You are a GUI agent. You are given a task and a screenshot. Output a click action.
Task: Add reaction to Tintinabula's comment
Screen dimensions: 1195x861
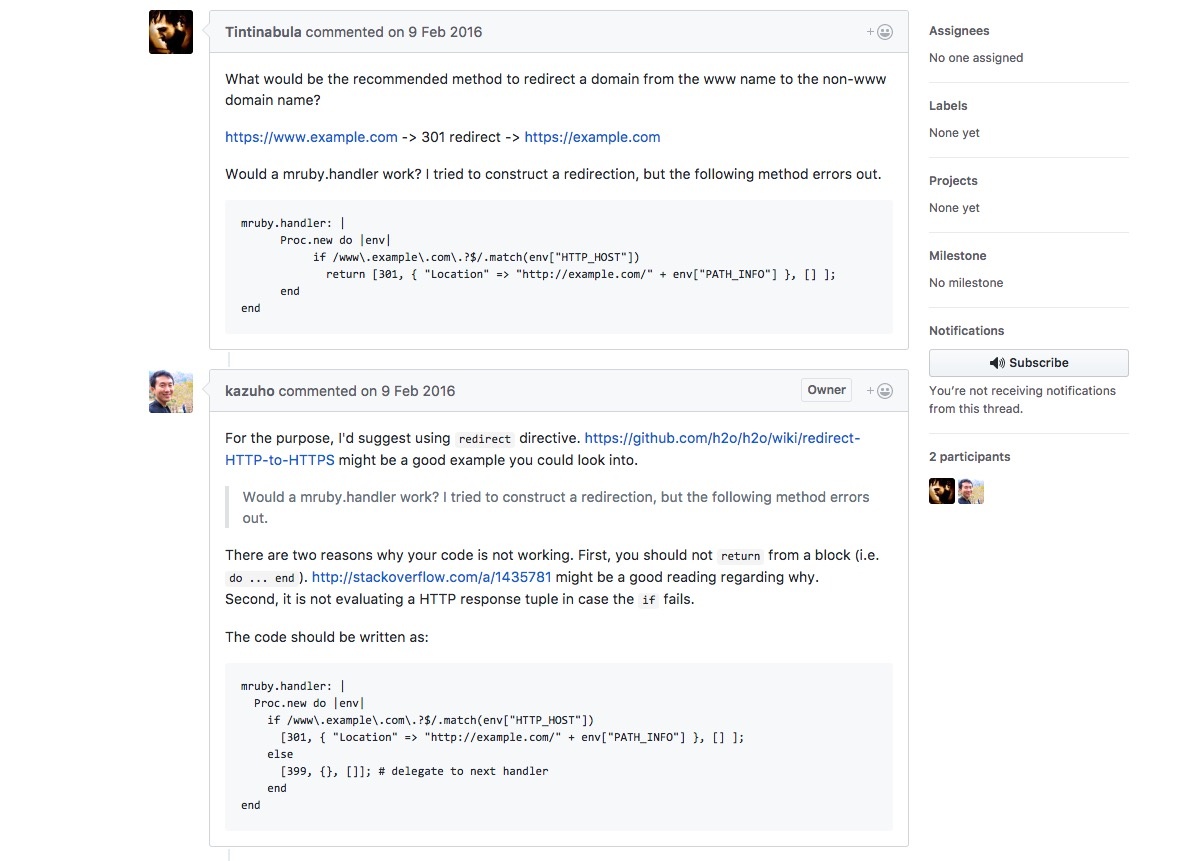(x=879, y=32)
